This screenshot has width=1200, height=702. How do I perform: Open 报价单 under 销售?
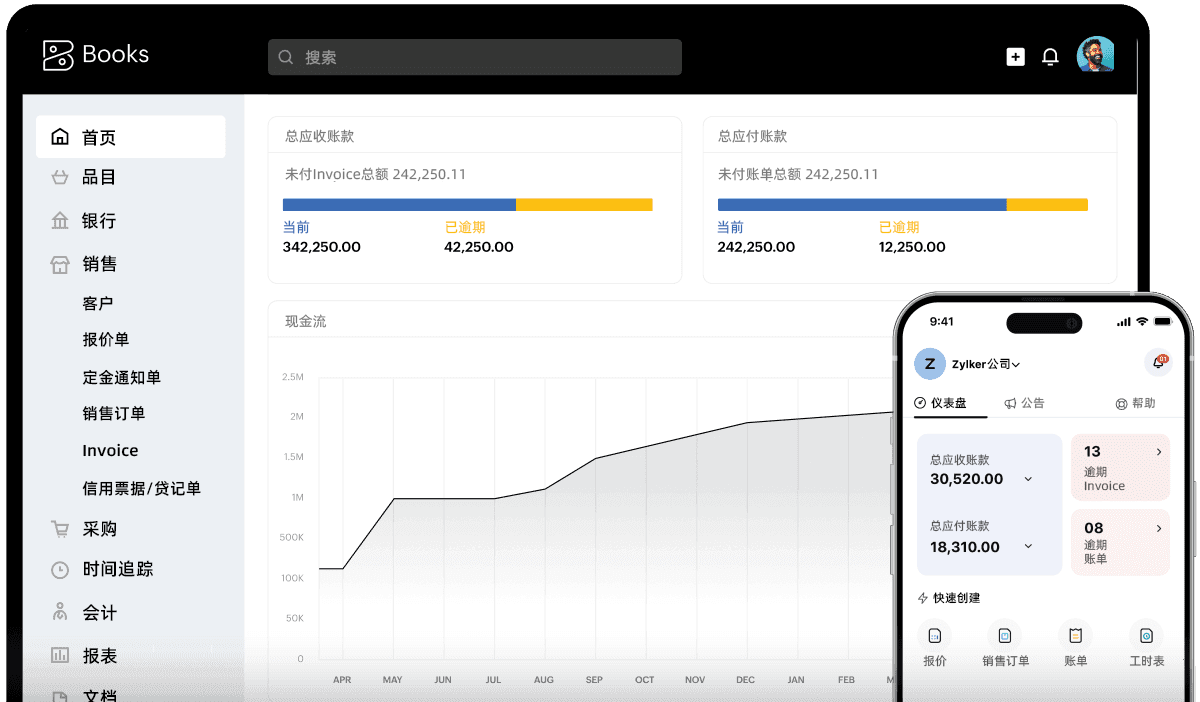click(x=106, y=340)
